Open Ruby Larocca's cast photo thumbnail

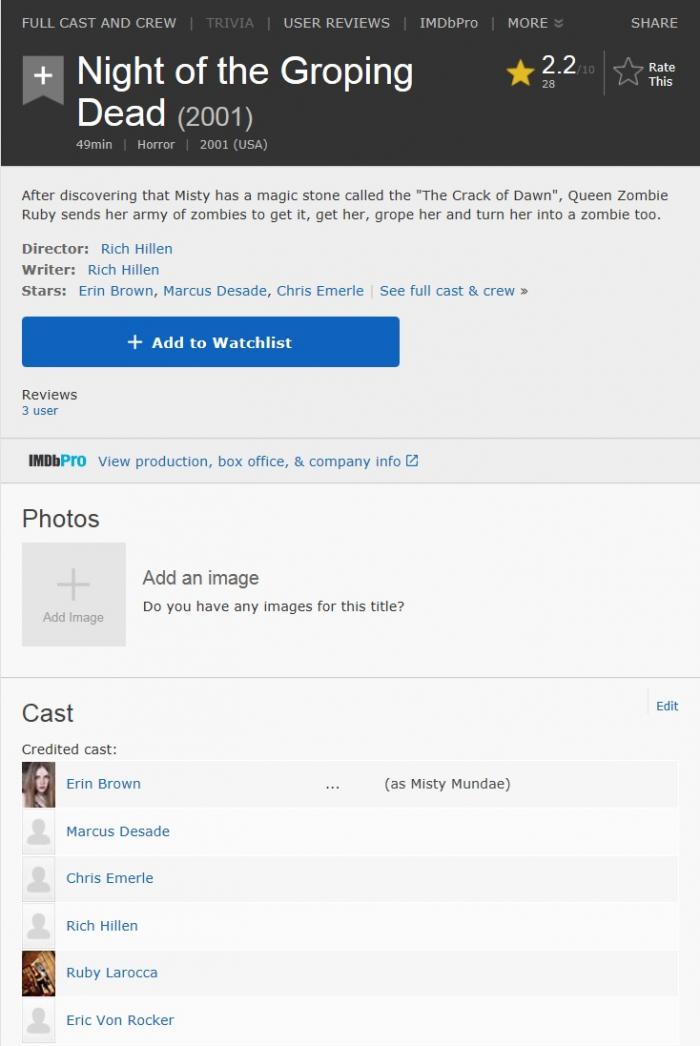pos(39,973)
